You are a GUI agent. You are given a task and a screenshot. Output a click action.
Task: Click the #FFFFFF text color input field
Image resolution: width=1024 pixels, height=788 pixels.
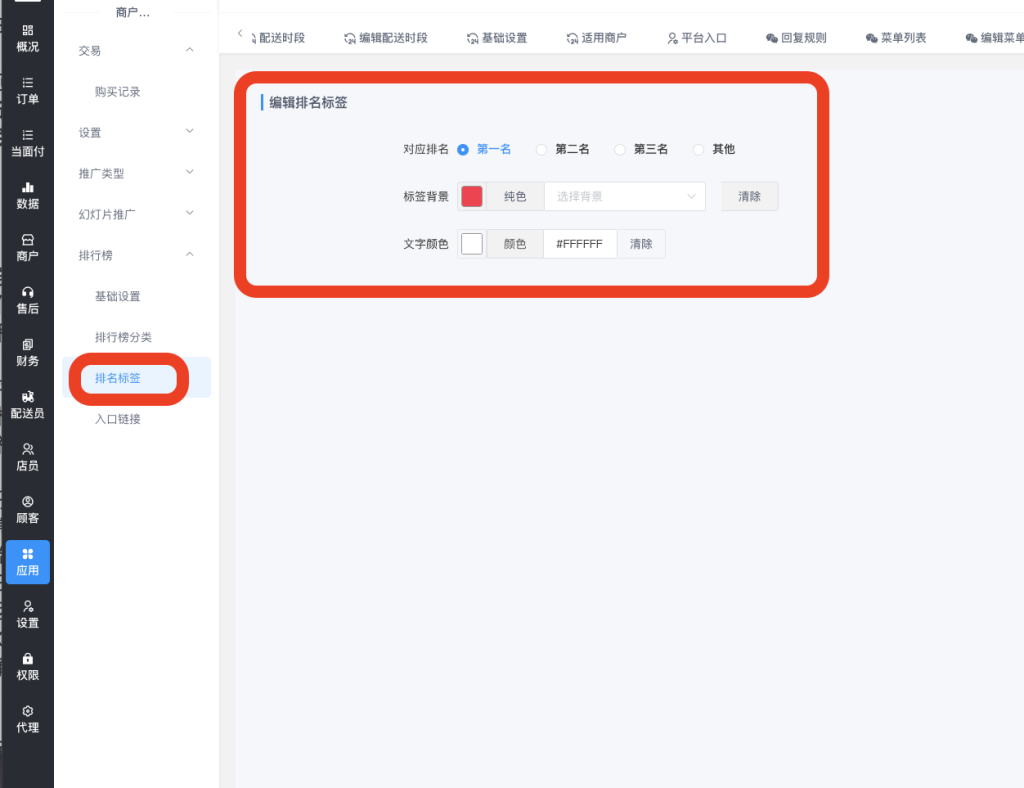[x=580, y=244]
